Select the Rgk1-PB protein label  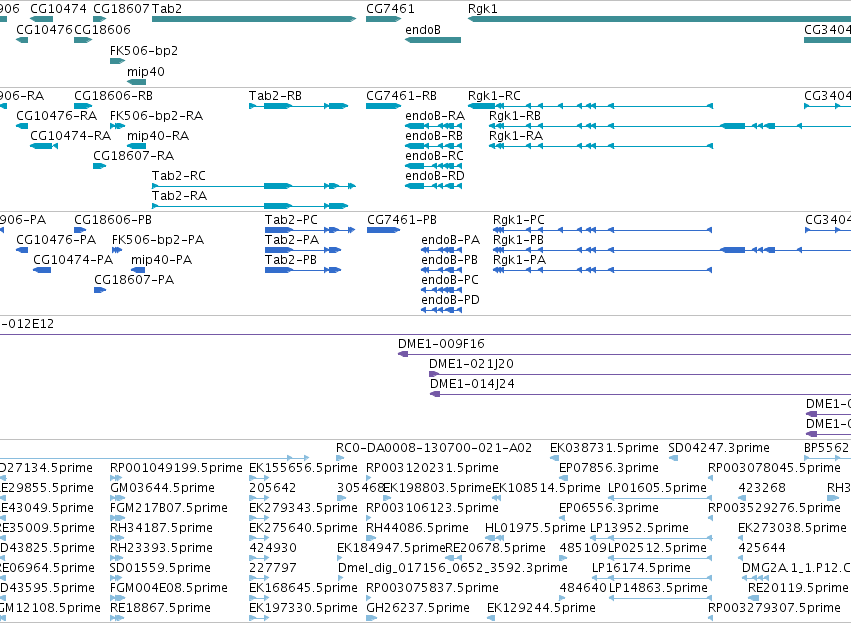(x=518, y=240)
